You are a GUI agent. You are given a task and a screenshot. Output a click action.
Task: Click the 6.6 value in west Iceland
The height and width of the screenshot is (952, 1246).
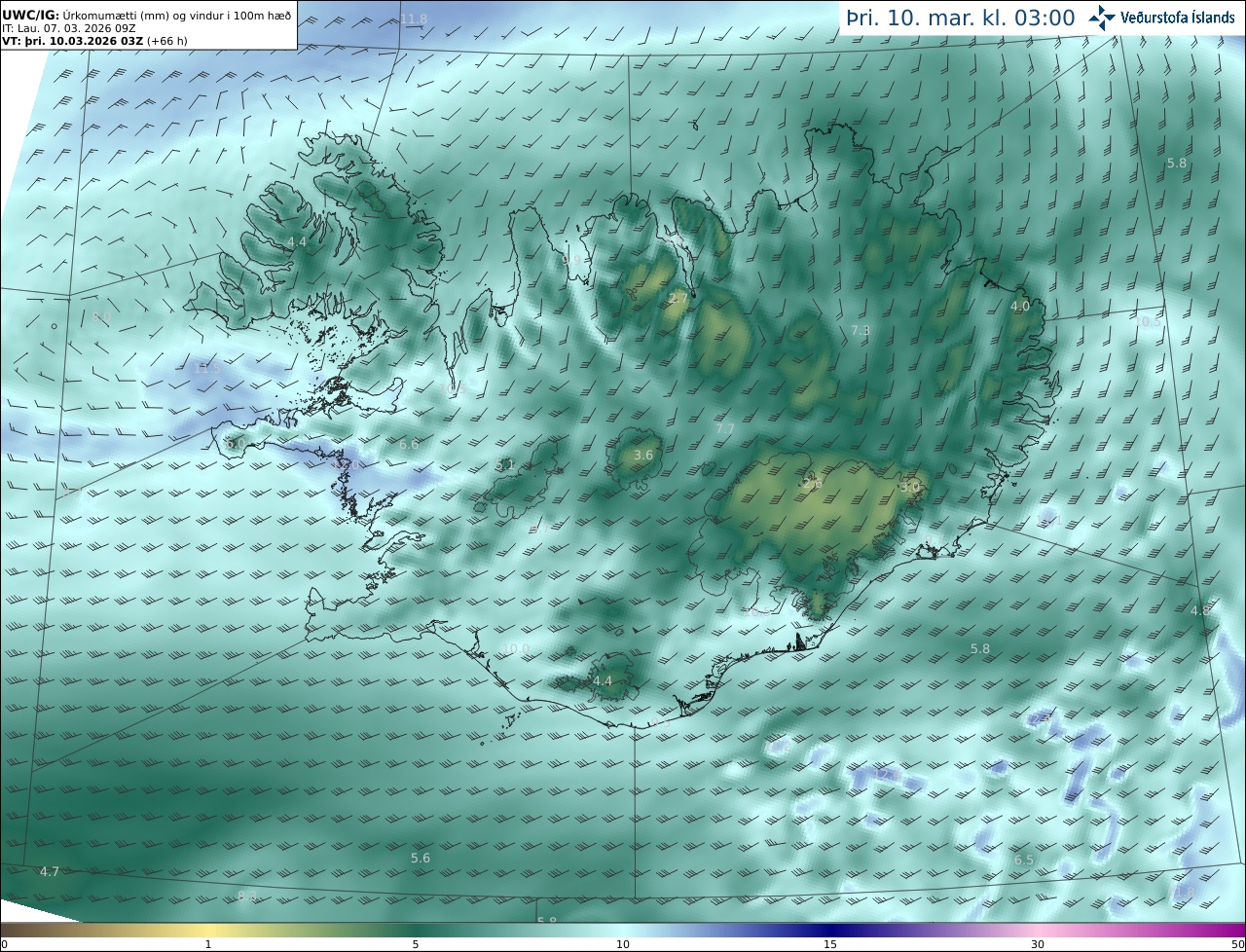click(409, 445)
